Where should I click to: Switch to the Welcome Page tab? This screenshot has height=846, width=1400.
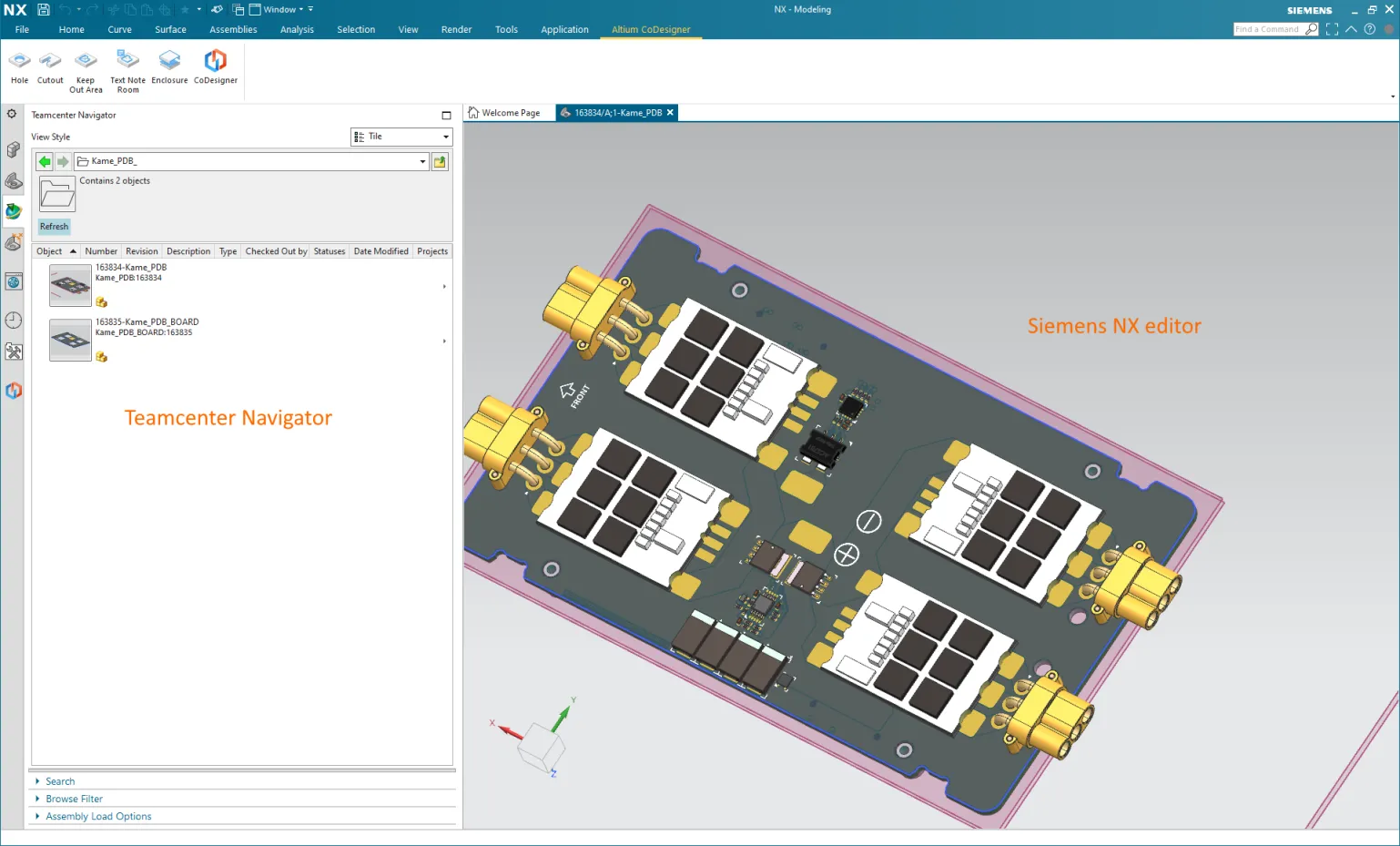tap(503, 113)
